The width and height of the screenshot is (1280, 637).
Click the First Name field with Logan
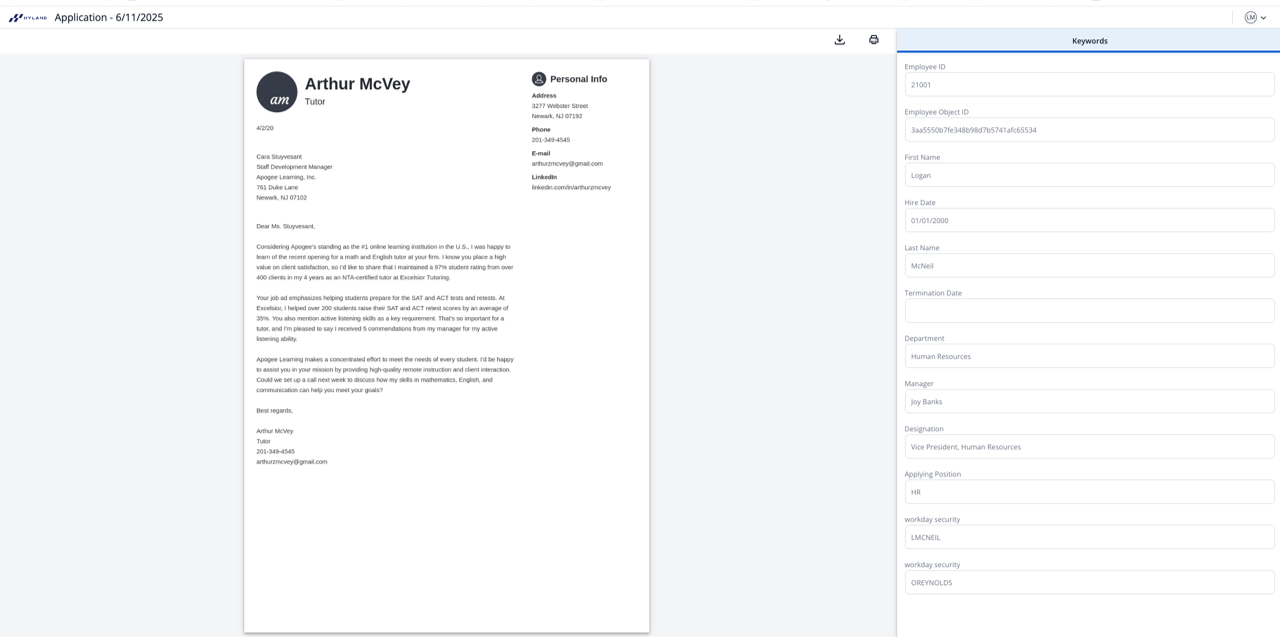point(1089,175)
